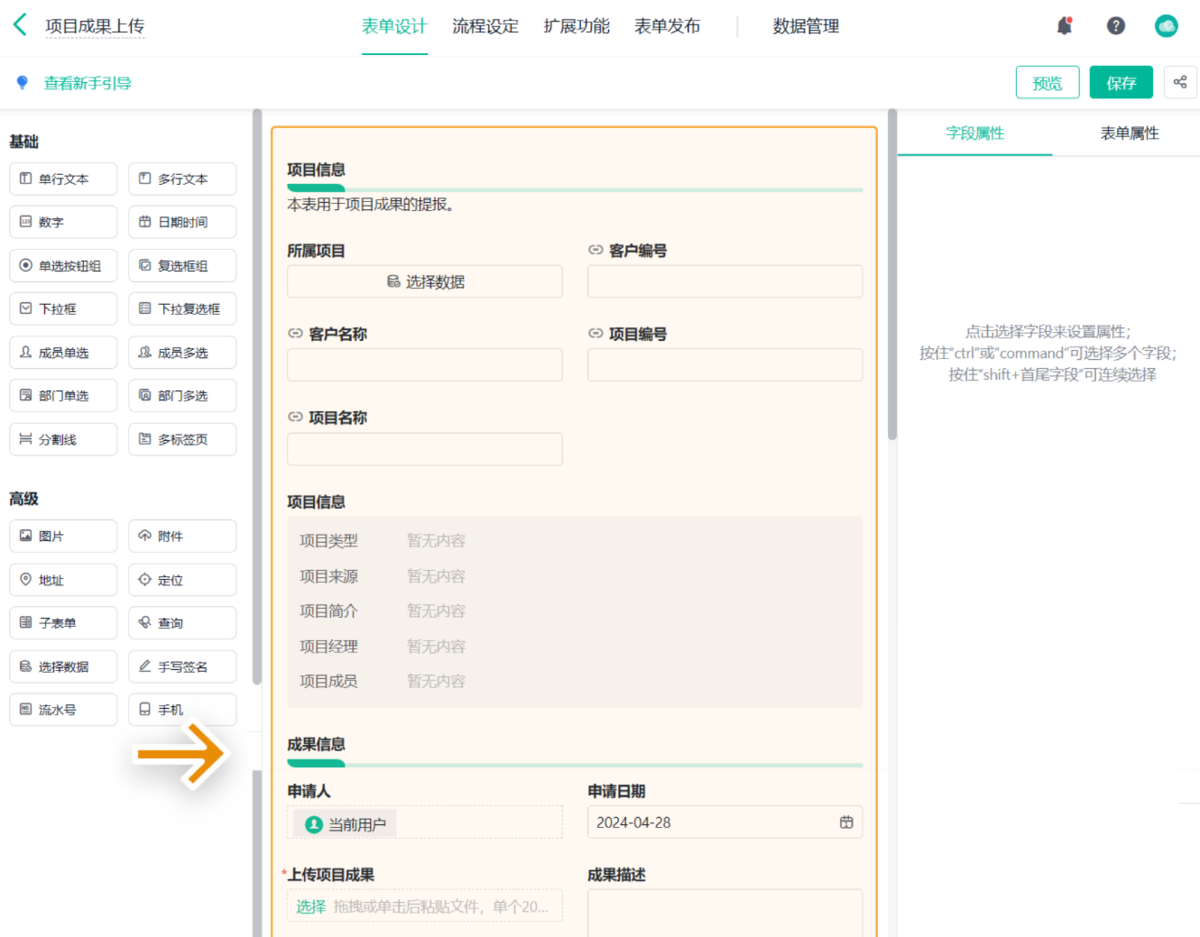Click the user avatar icon
The height and width of the screenshot is (937, 1200).
pos(1166,27)
